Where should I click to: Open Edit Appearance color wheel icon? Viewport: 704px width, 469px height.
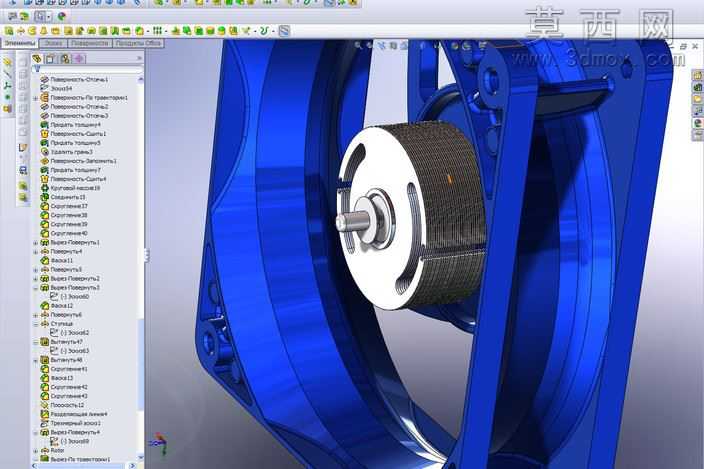tap(62, 17)
